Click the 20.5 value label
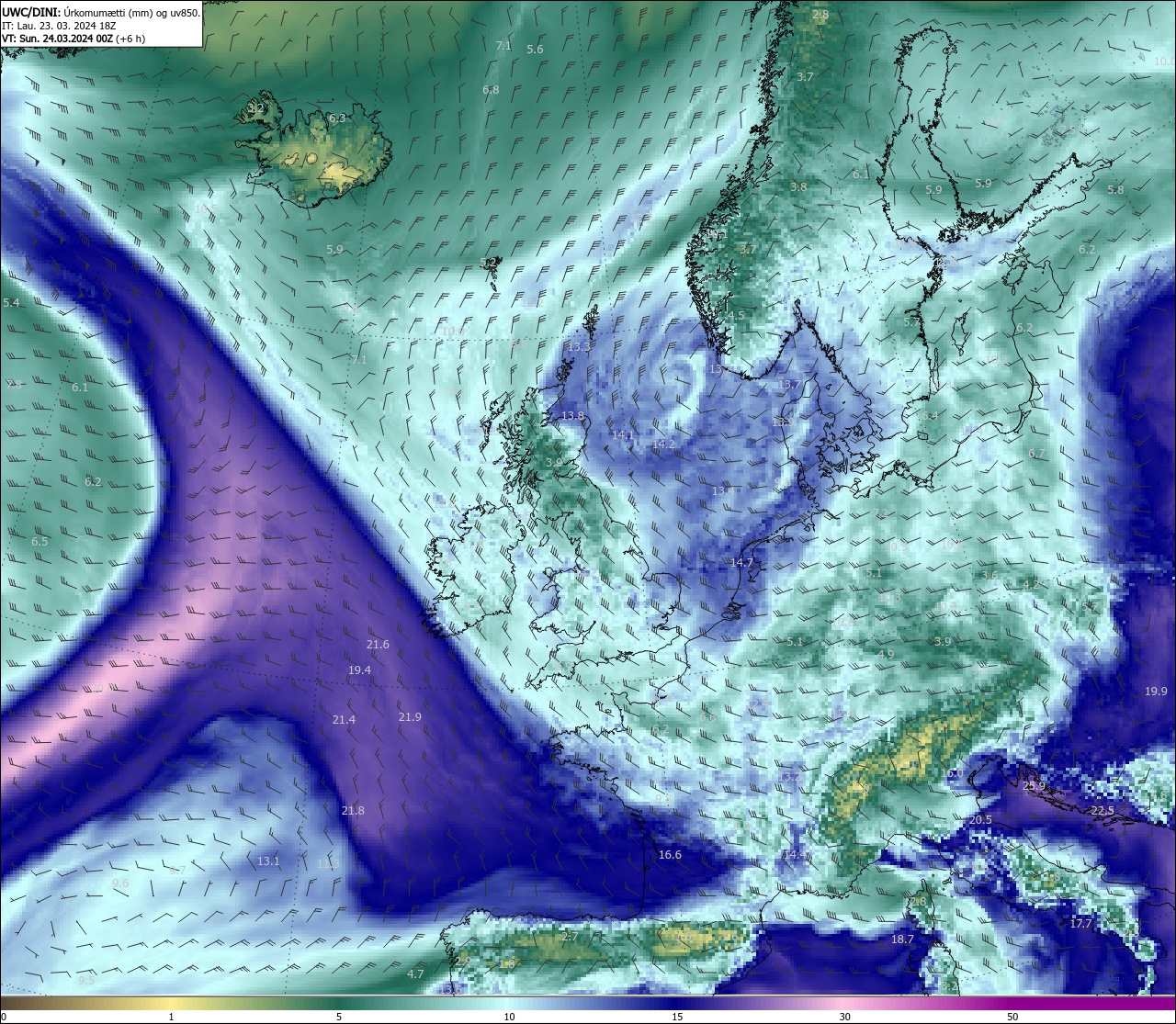Image resolution: width=1176 pixels, height=1024 pixels. point(980,820)
